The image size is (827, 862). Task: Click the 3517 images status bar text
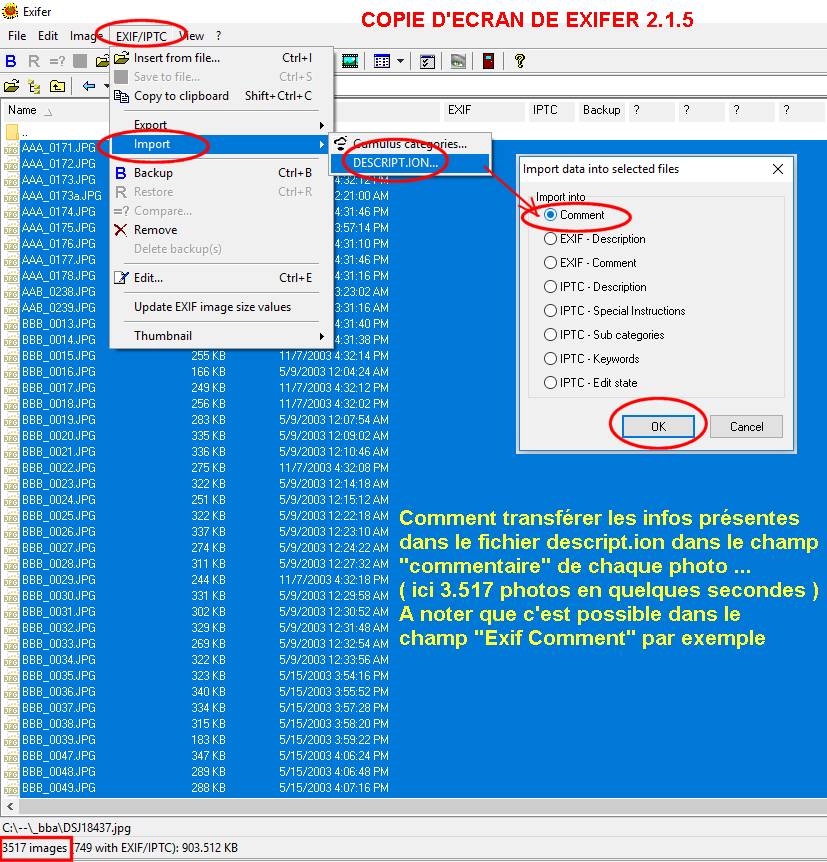pos(35,848)
